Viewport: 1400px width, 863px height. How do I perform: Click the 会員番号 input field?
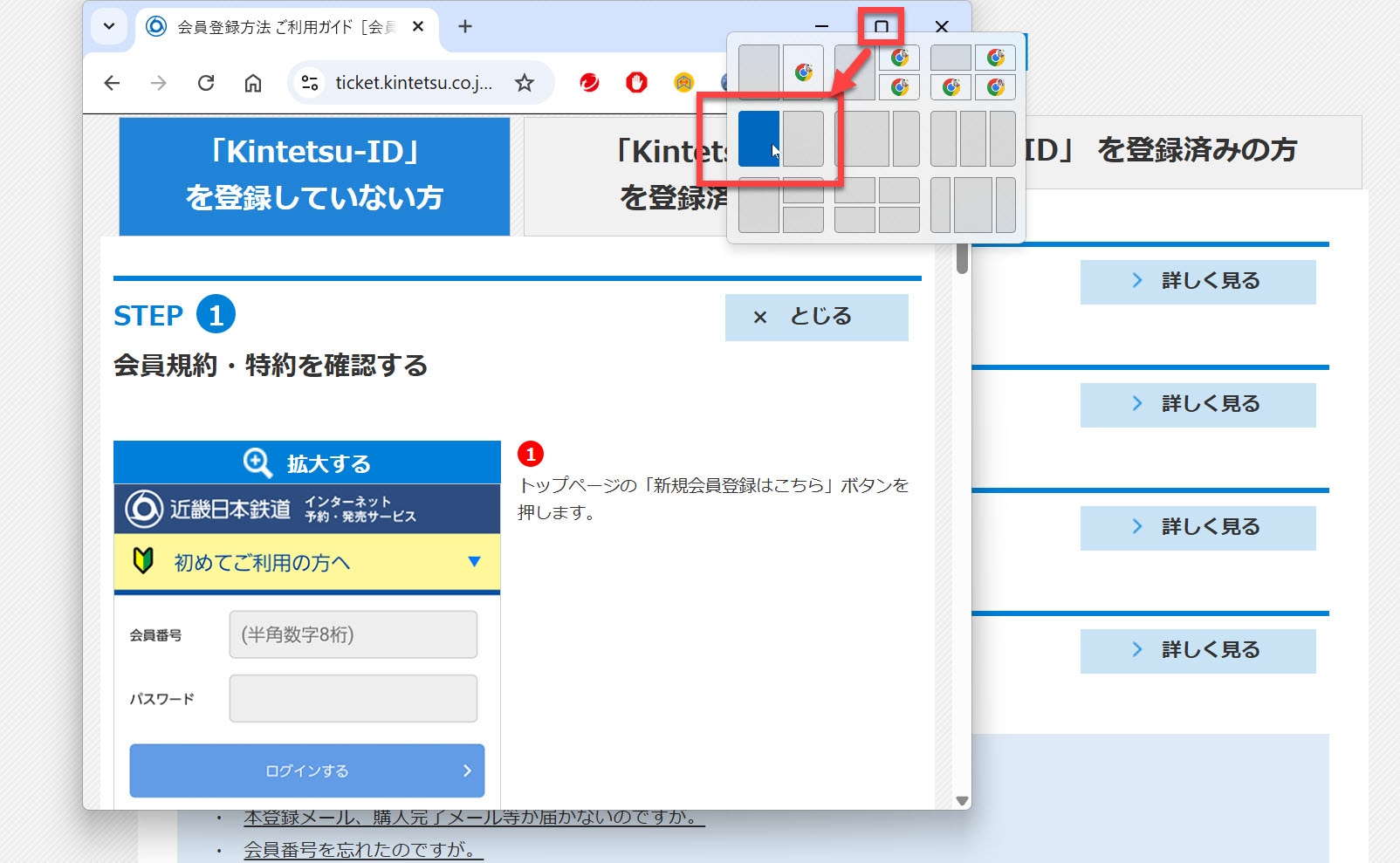(353, 634)
